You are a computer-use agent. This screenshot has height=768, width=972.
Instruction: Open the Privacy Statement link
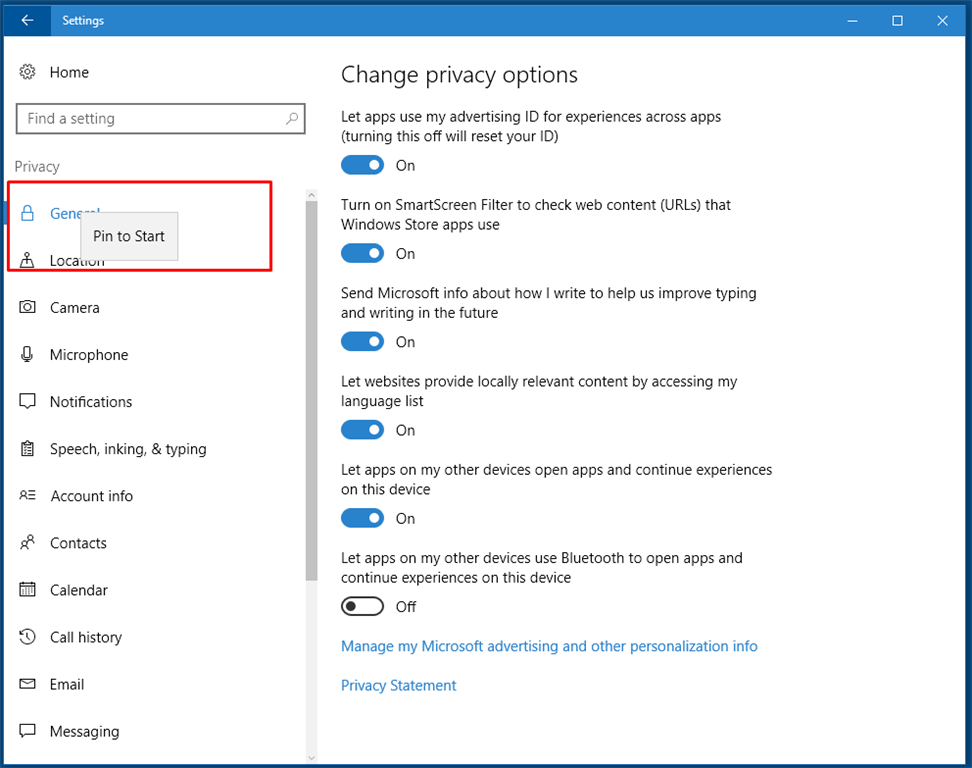click(x=398, y=685)
